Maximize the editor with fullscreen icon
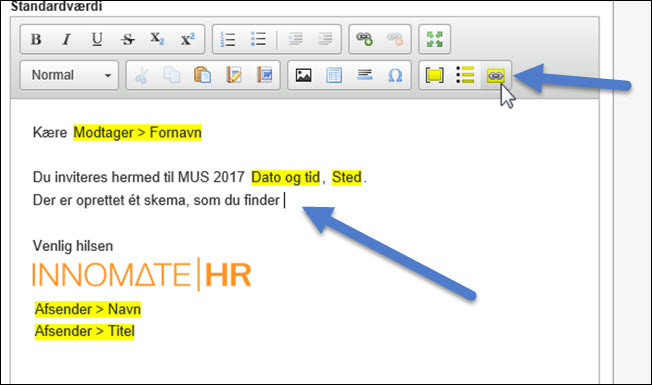 tap(435, 39)
